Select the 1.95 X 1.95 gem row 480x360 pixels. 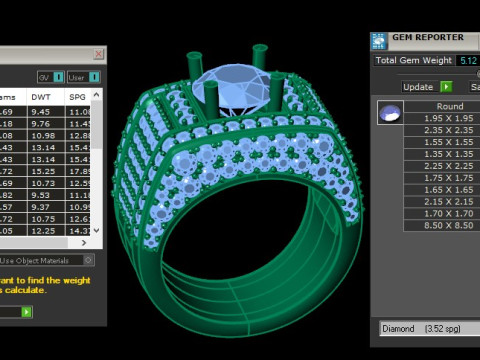[448, 118]
